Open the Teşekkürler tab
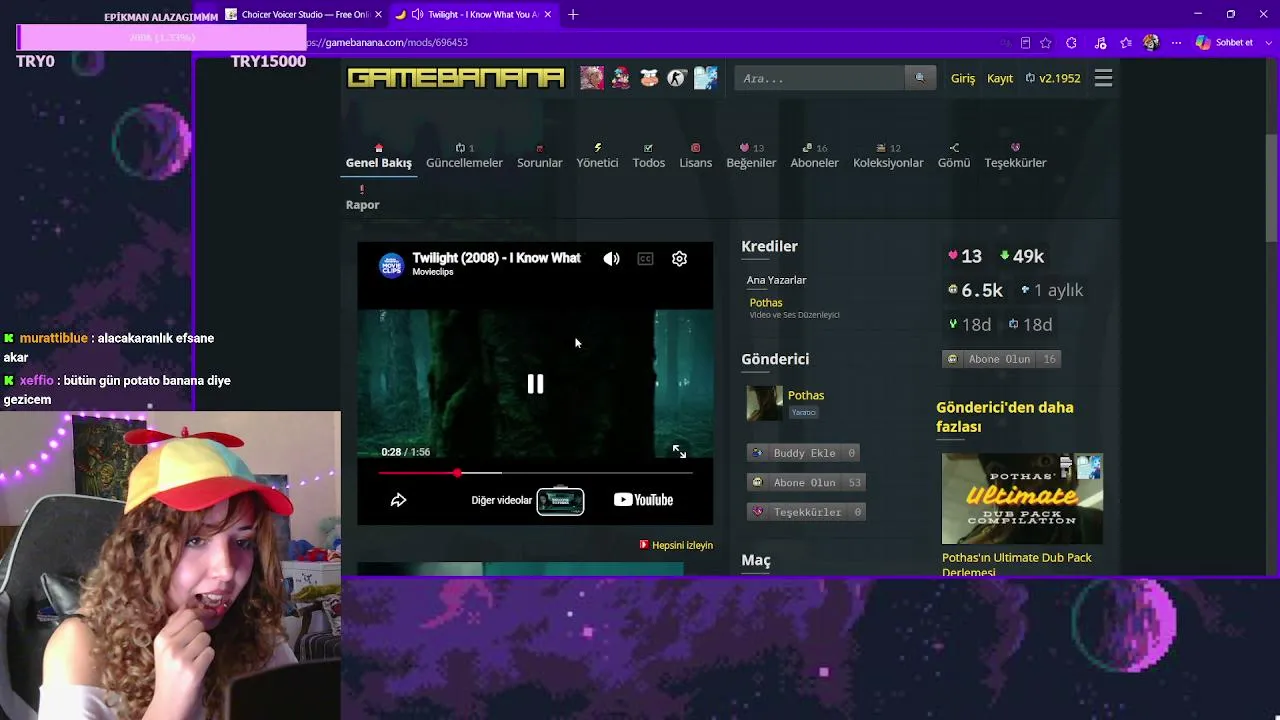Screen dimensions: 1280x720 (1015, 156)
